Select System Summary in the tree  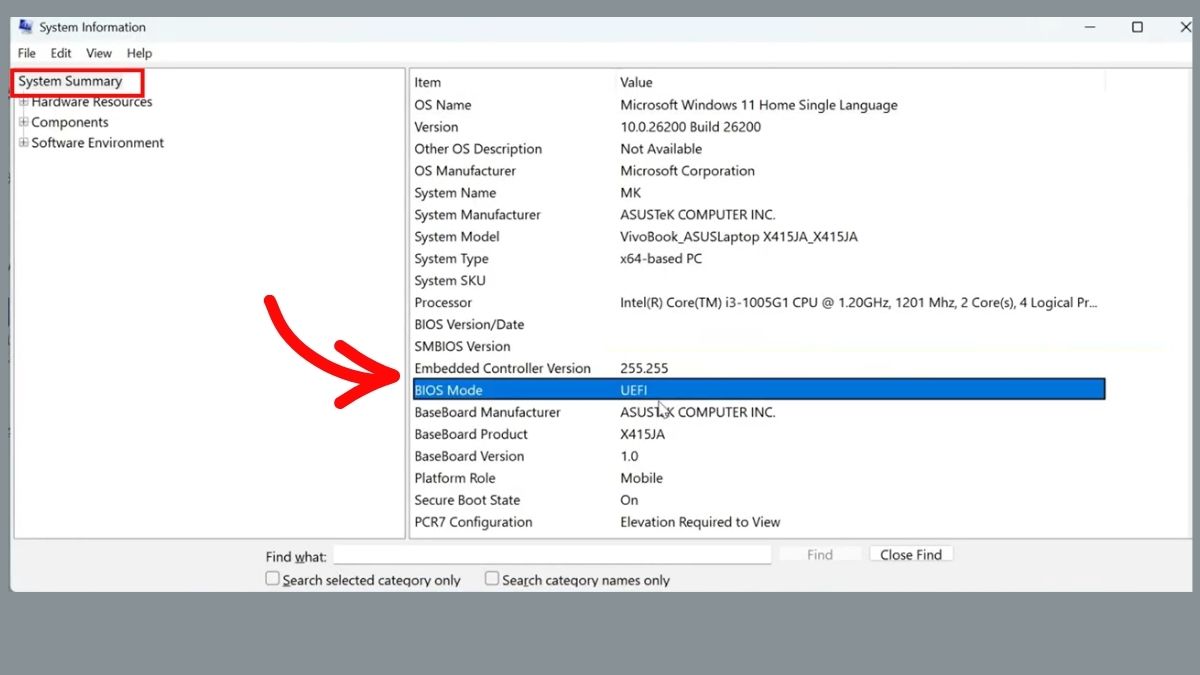coord(70,81)
